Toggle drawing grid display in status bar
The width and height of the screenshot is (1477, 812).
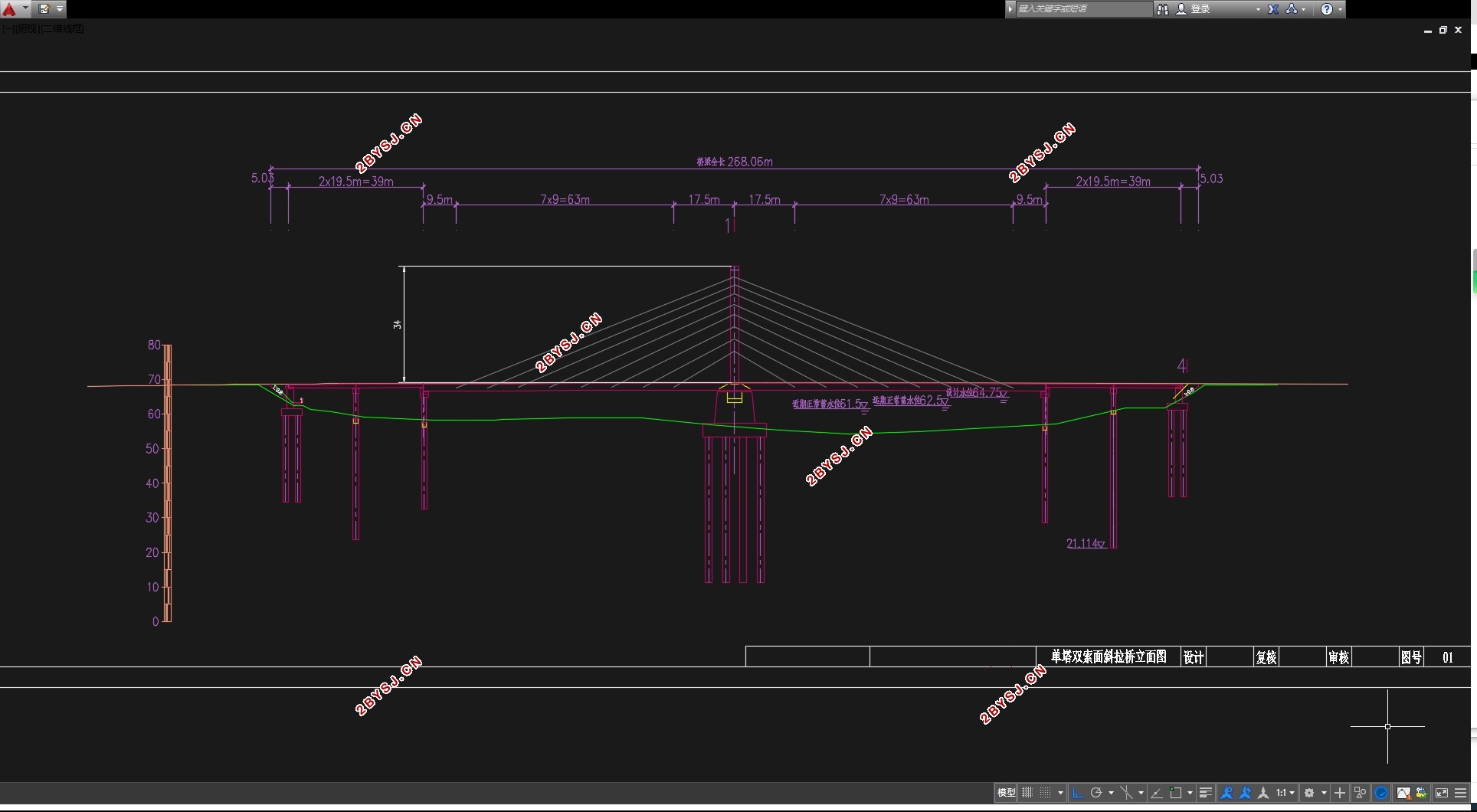[x=1027, y=793]
